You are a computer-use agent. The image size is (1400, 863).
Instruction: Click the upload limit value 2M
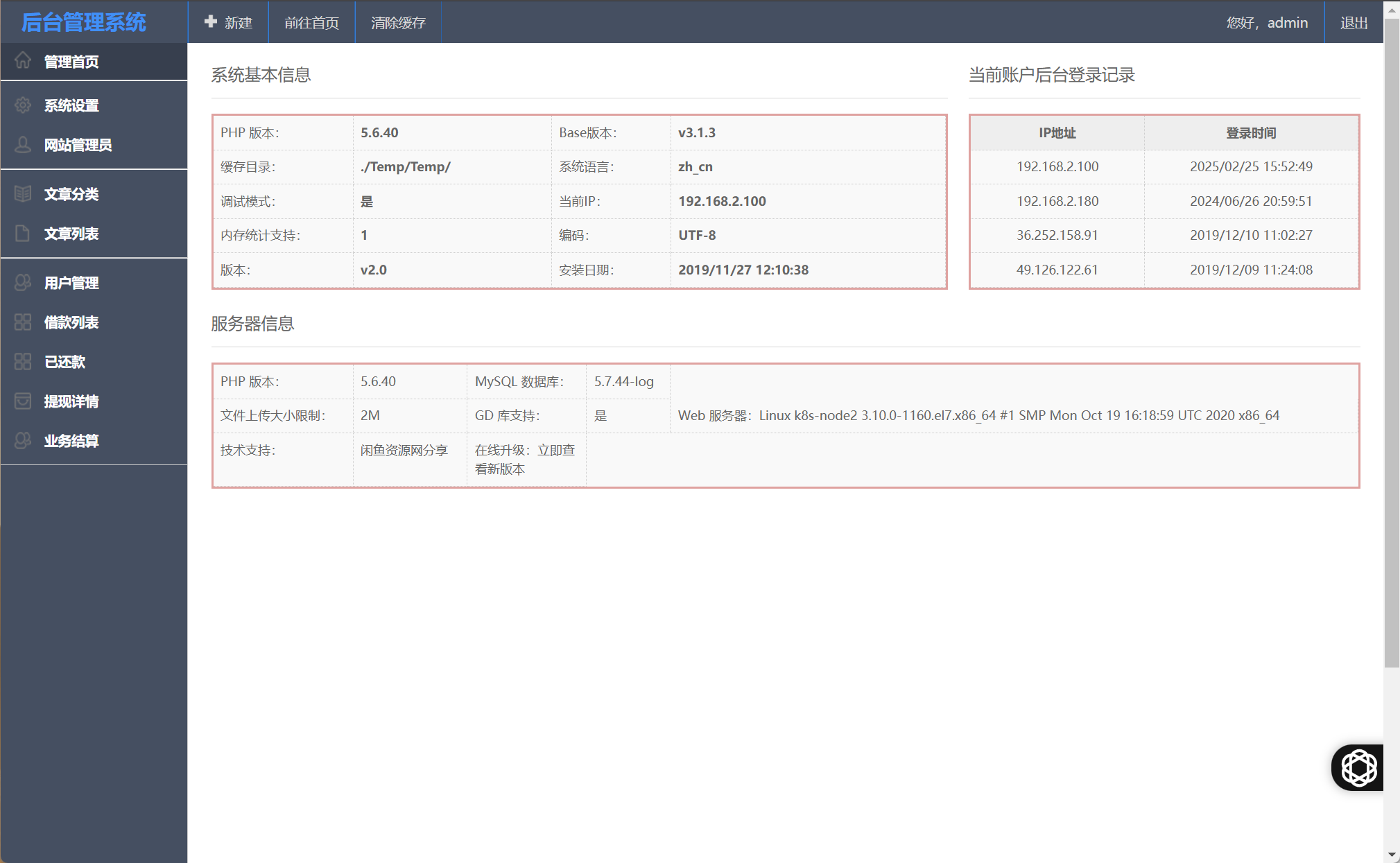coord(370,415)
